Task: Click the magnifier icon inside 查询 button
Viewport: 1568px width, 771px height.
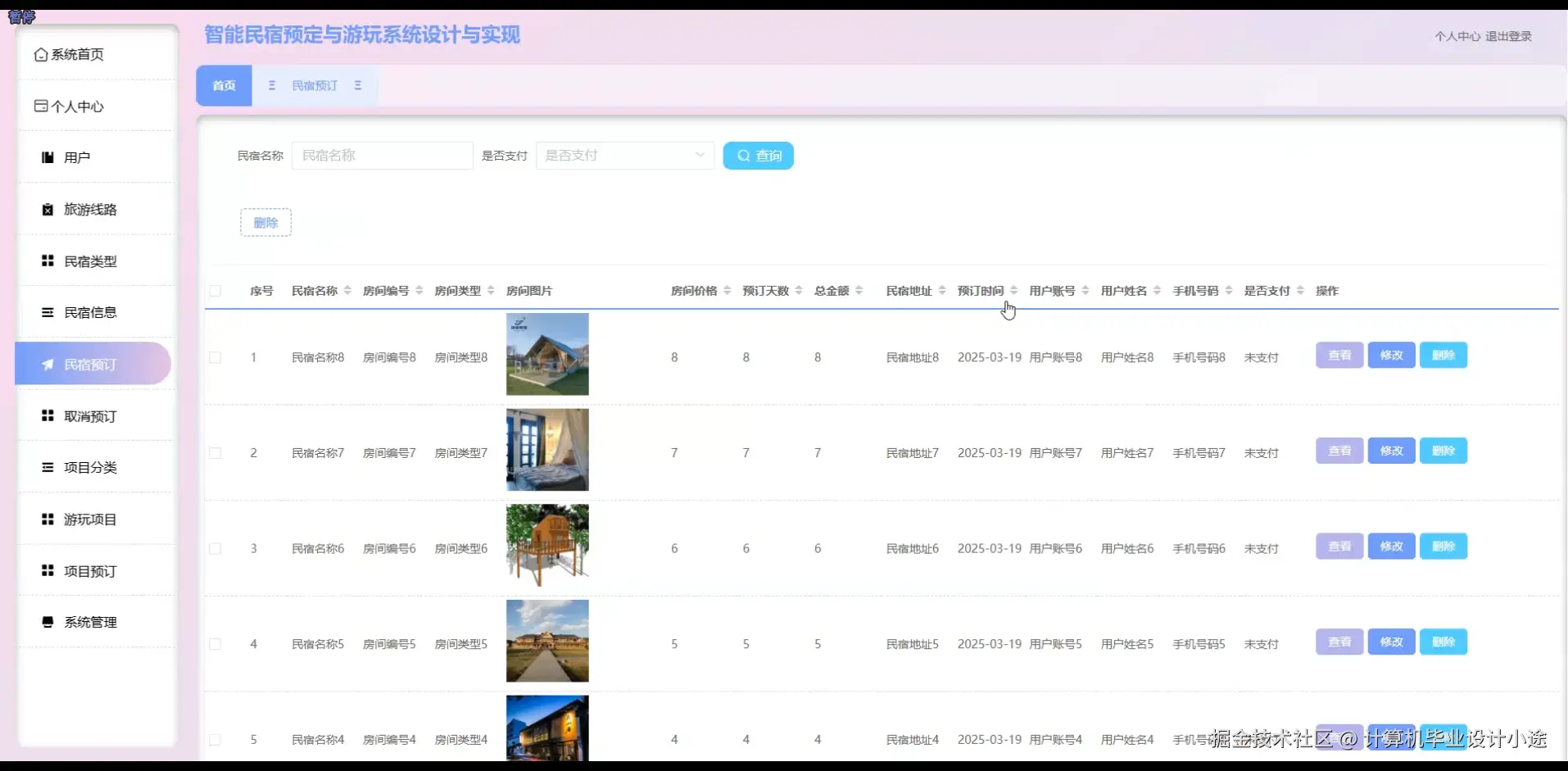Action: pyautogui.click(x=744, y=156)
